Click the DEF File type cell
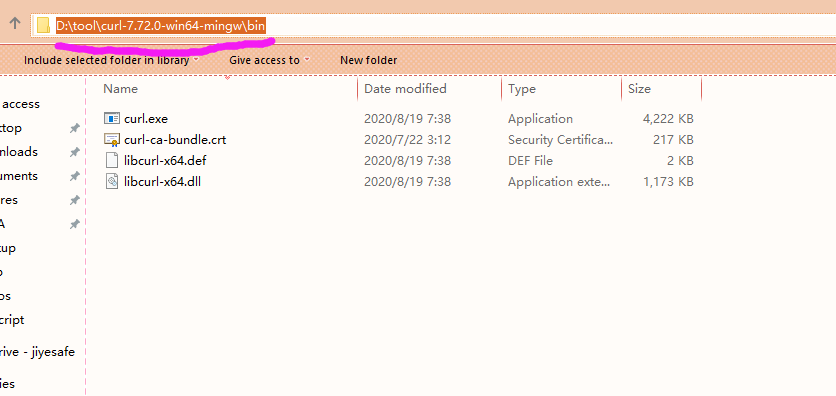836x396 pixels. [530, 160]
